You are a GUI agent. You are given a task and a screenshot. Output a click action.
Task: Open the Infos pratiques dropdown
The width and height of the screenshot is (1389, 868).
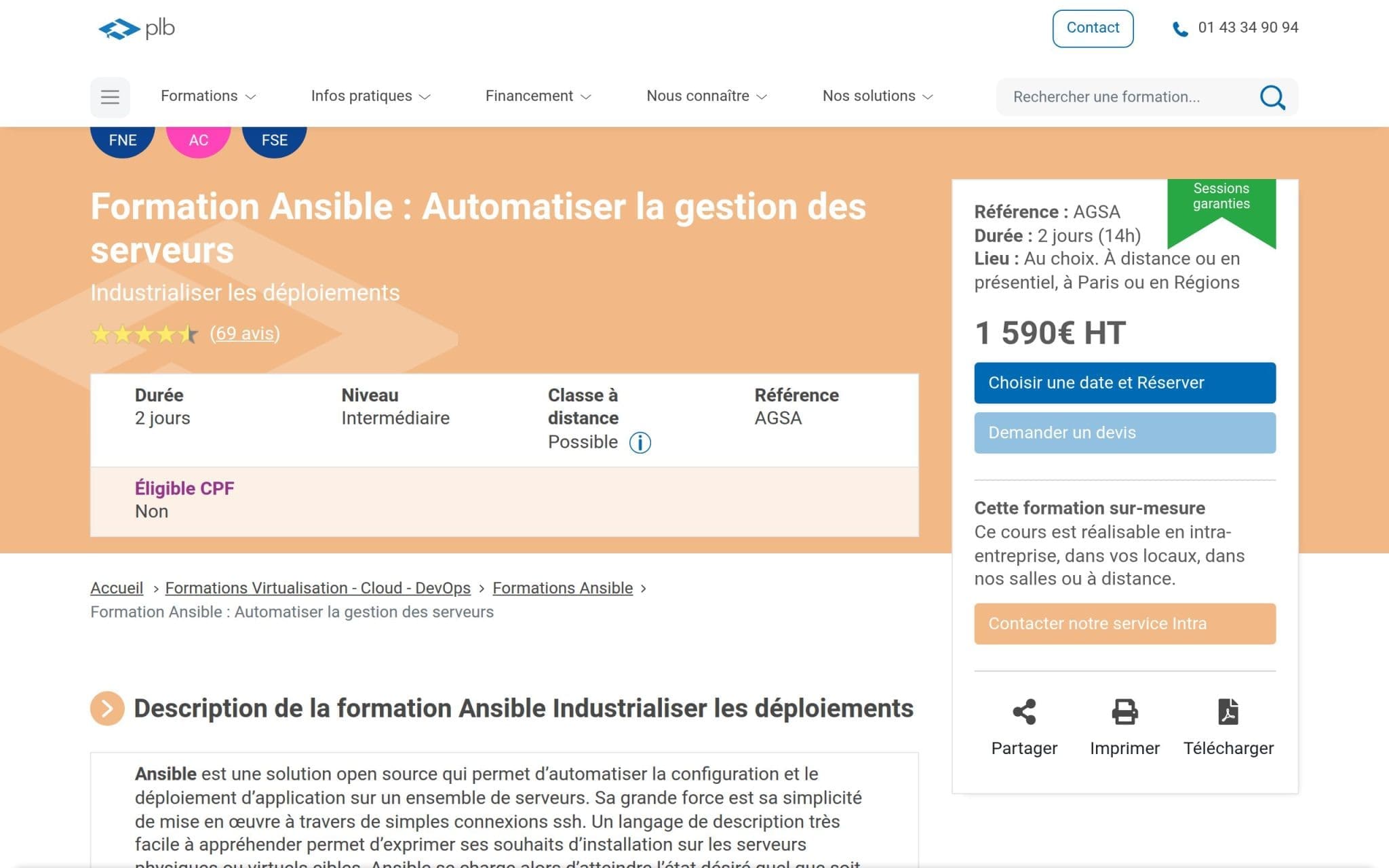tap(370, 96)
